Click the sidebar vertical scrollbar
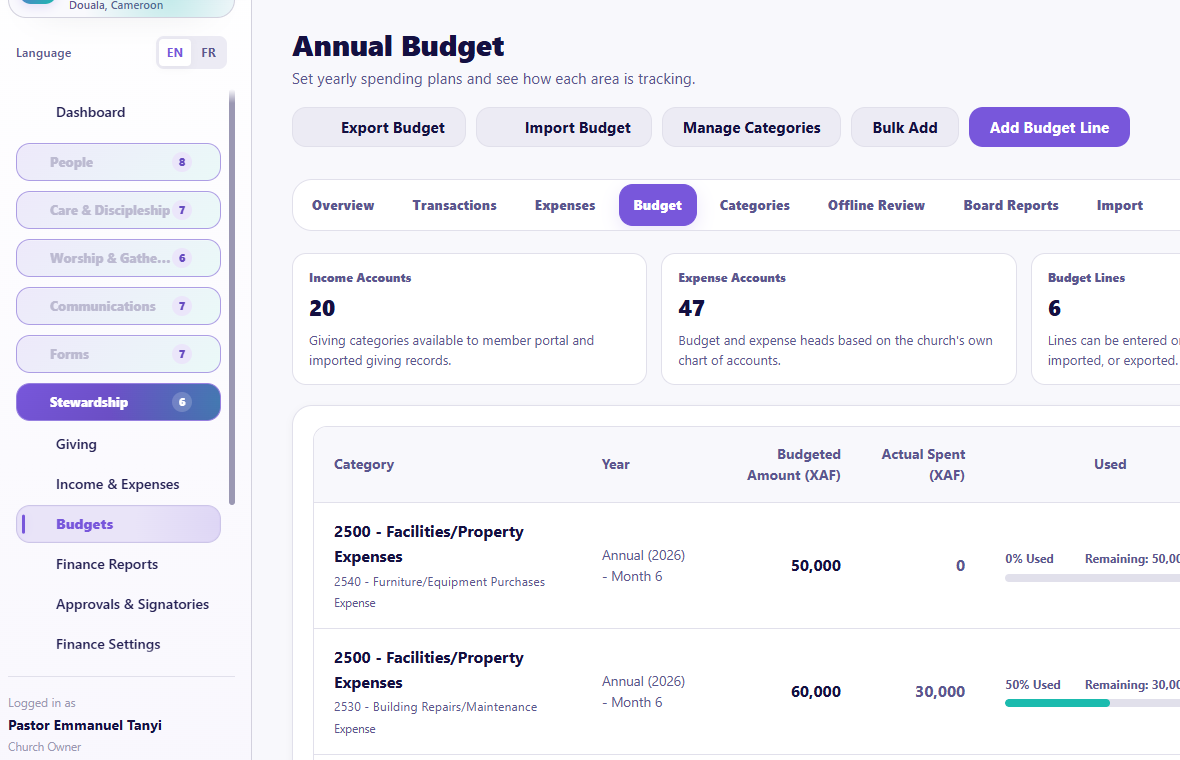The height and width of the screenshot is (760, 1180). pyautogui.click(x=232, y=298)
